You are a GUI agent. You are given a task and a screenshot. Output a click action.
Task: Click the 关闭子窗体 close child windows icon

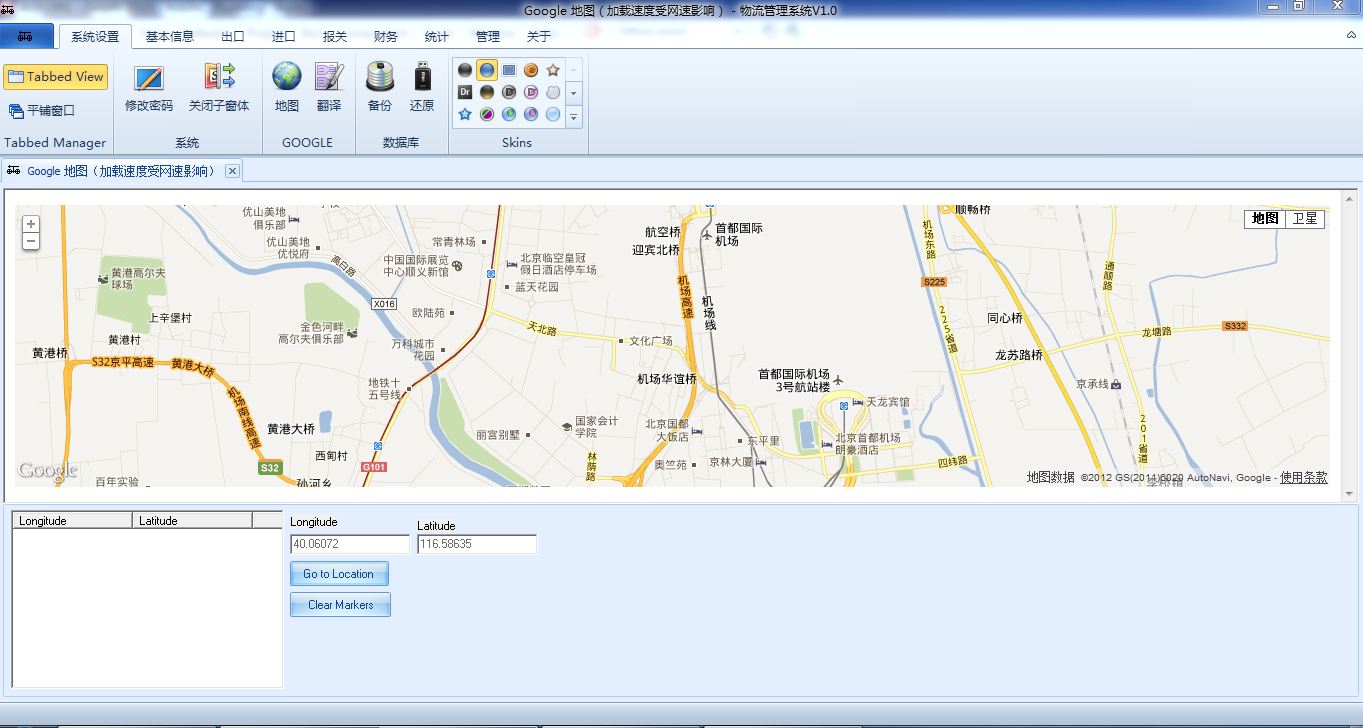[x=219, y=86]
